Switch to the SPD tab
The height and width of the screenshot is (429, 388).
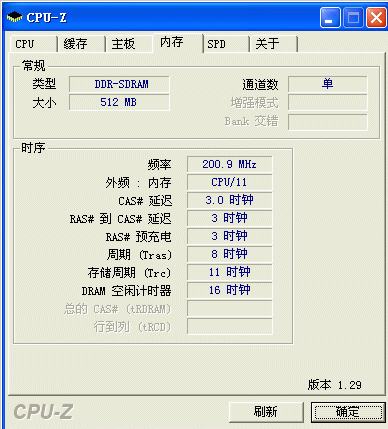click(x=227, y=44)
